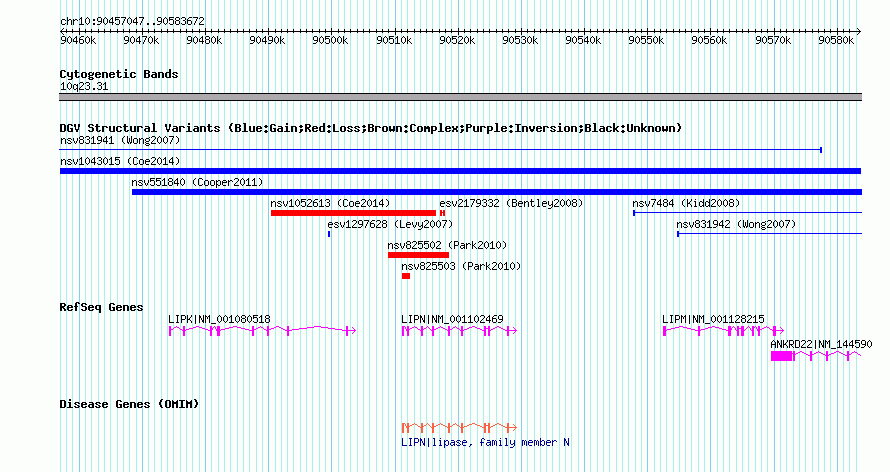
Task: Click the ANKRD22|NM_144590 gene label
Action: 821,344
